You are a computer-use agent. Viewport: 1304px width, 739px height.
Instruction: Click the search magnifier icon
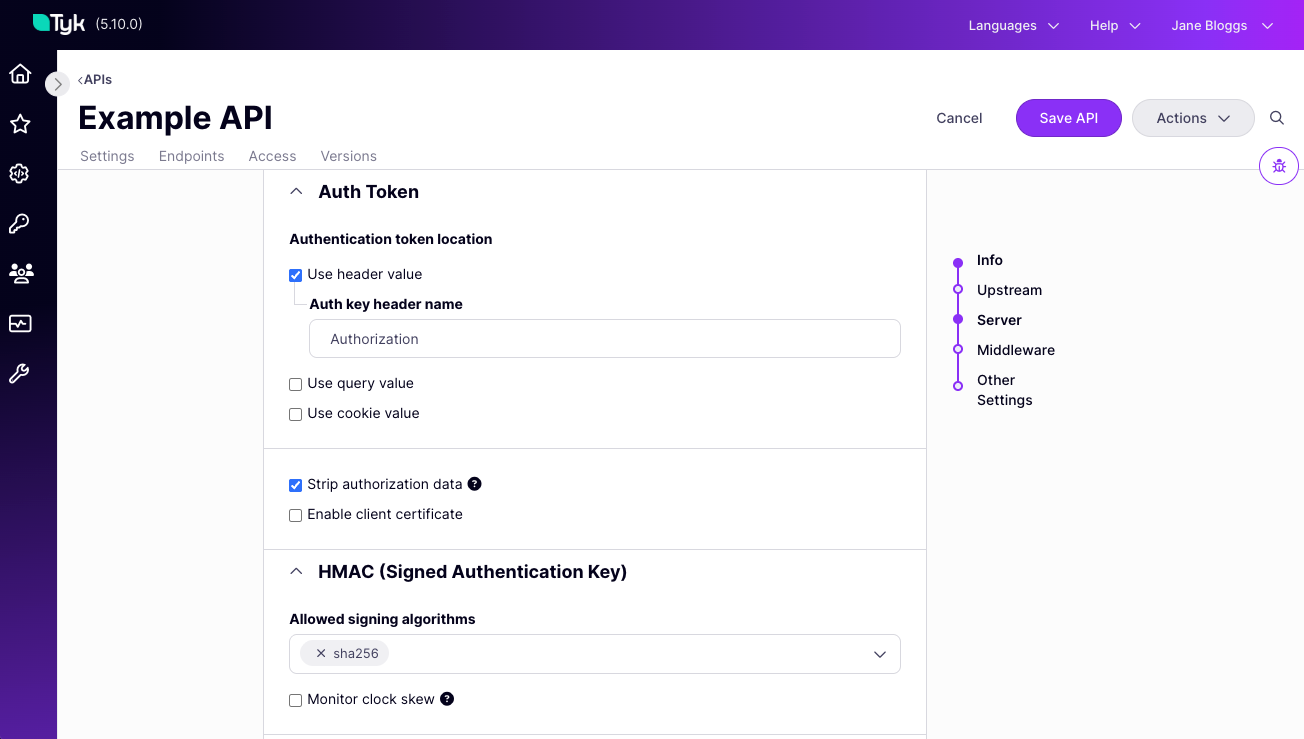pos(1276,117)
